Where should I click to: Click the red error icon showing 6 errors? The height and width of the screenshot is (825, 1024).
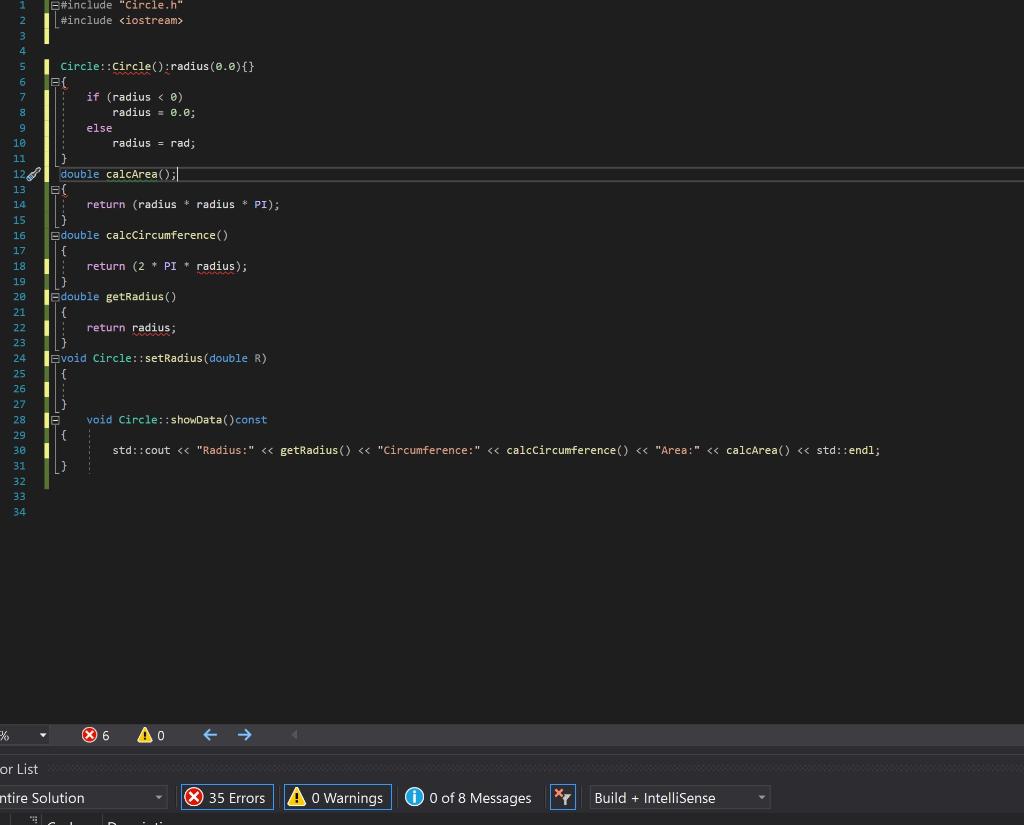click(x=90, y=735)
